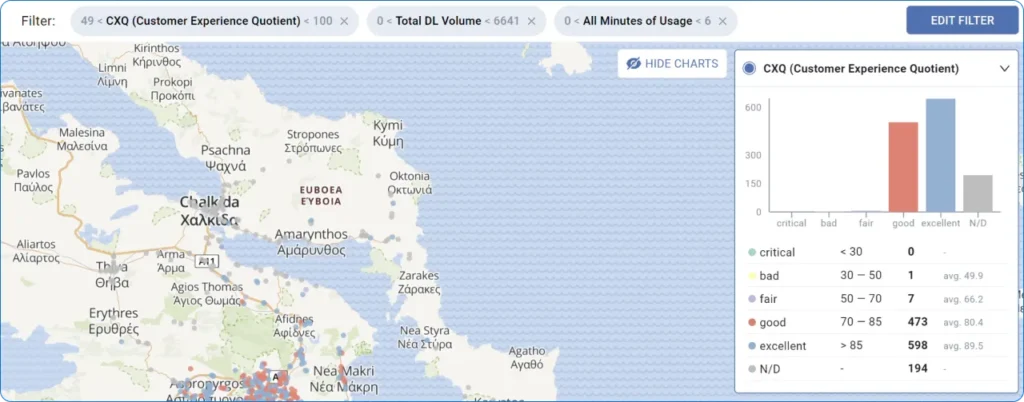Click the N/D gray bar in chart
This screenshot has height=402, width=1024.
tap(977, 193)
